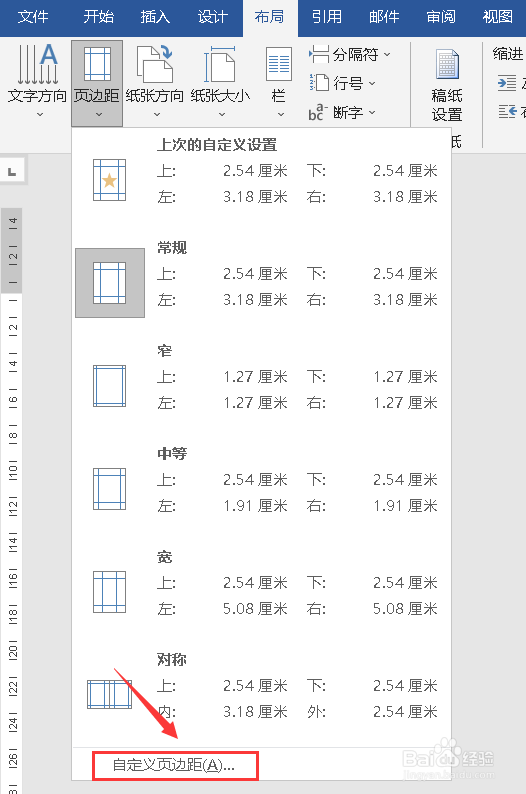Click the 文字方向 text direction icon
This screenshot has width=526, height=794.
point(37,64)
